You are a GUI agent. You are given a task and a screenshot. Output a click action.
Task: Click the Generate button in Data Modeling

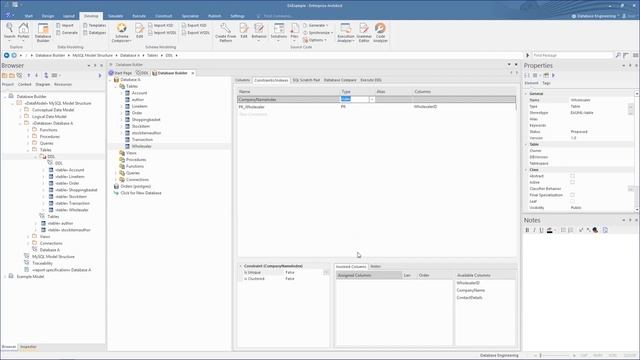[x=67, y=33]
